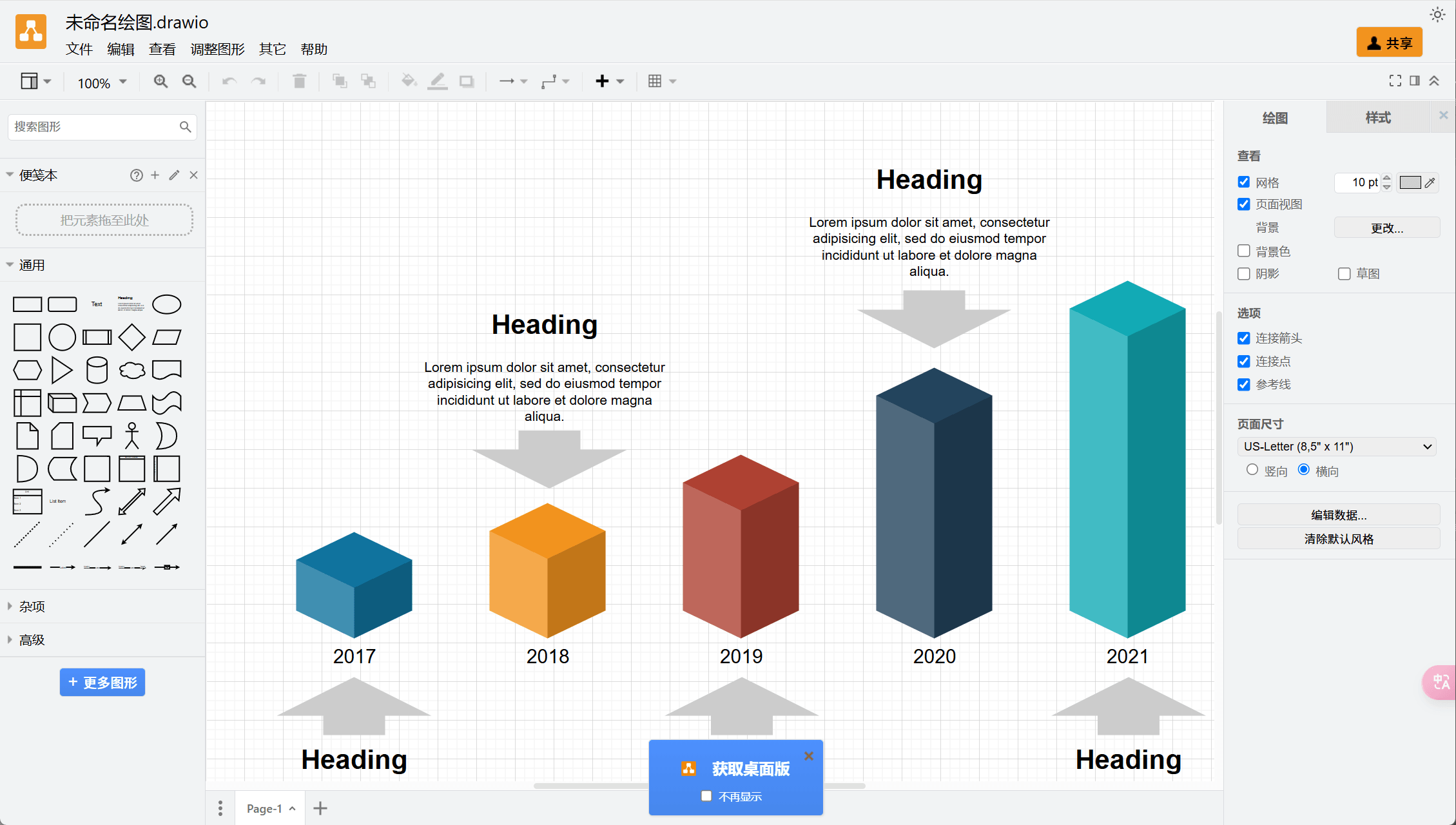Click the Fullscreen icon at top right
This screenshot has height=825, width=1456.
coord(1395,81)
